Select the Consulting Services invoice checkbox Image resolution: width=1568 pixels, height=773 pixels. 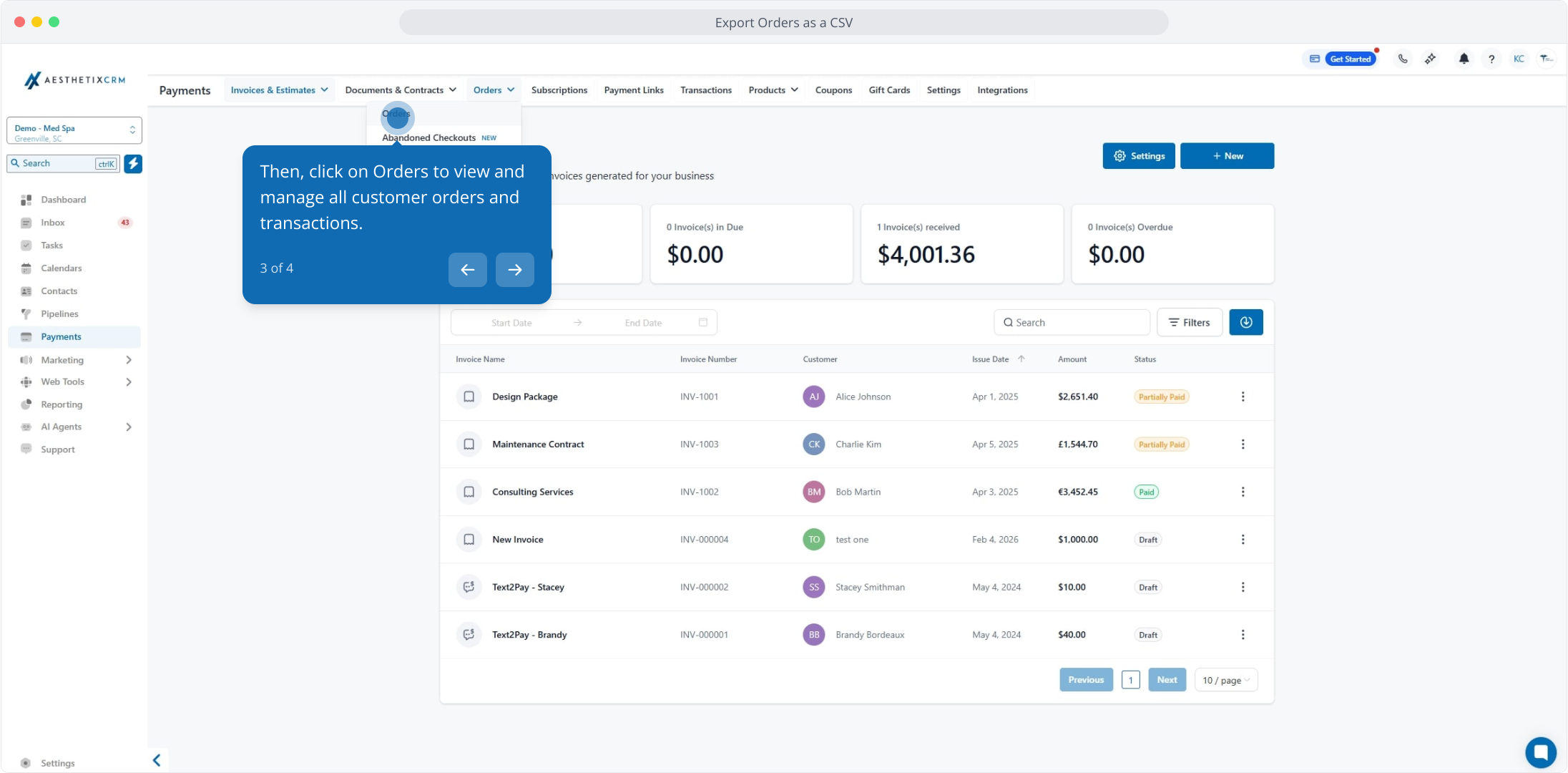[469, 492]
